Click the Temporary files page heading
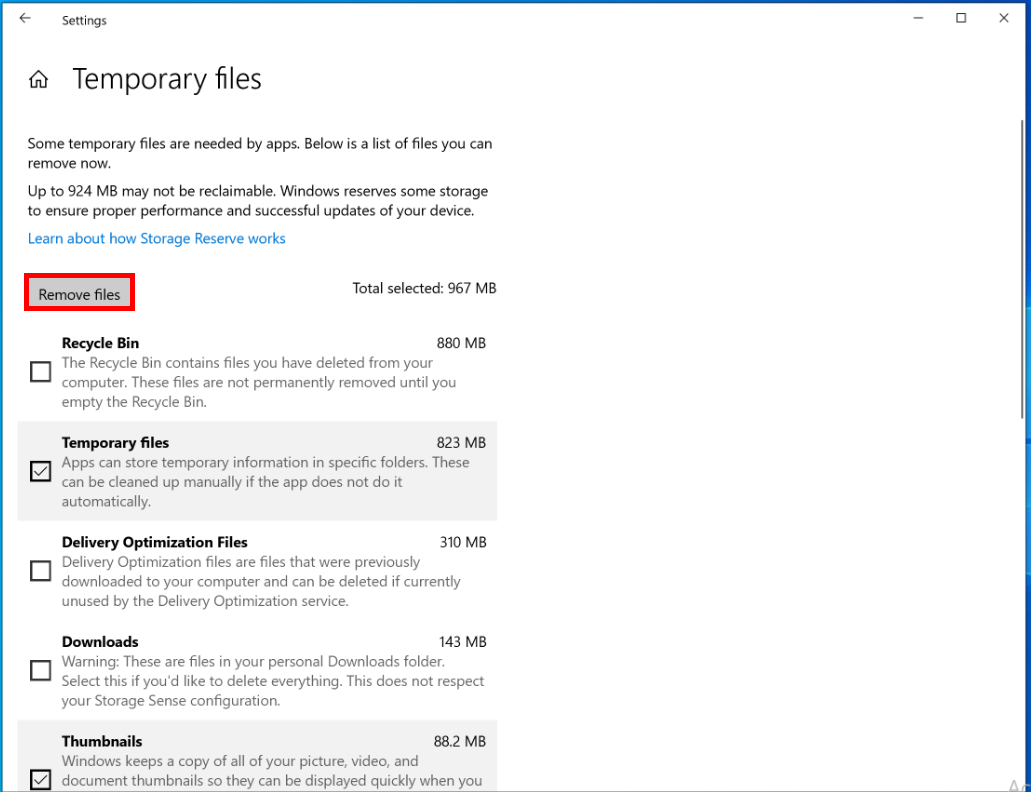Viewport: 1031px width, 792px height. [167, 80]
